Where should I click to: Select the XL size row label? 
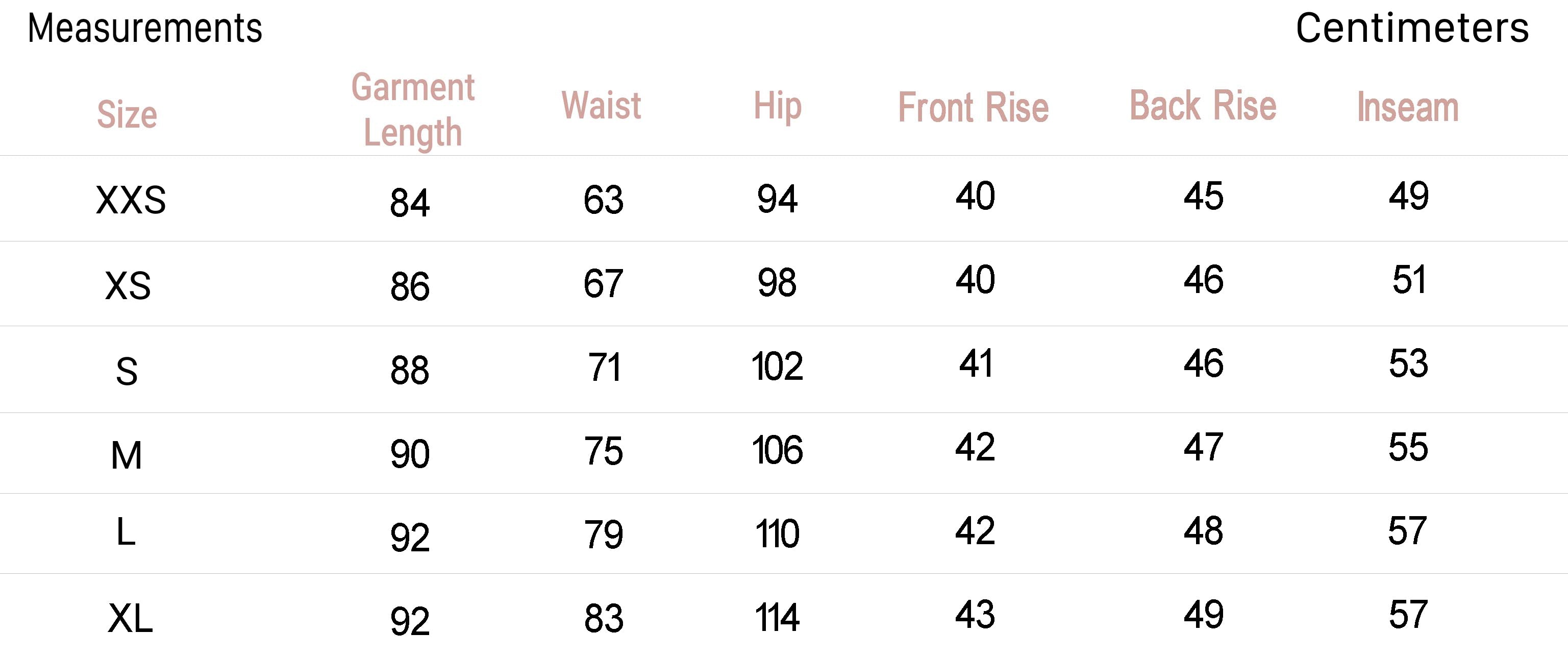click(x=130, y=619)
